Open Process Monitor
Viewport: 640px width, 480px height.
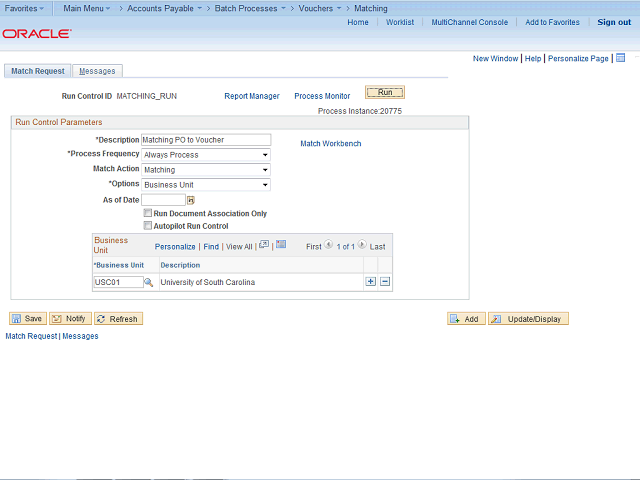pyautogui.click(x=322, y=96)
